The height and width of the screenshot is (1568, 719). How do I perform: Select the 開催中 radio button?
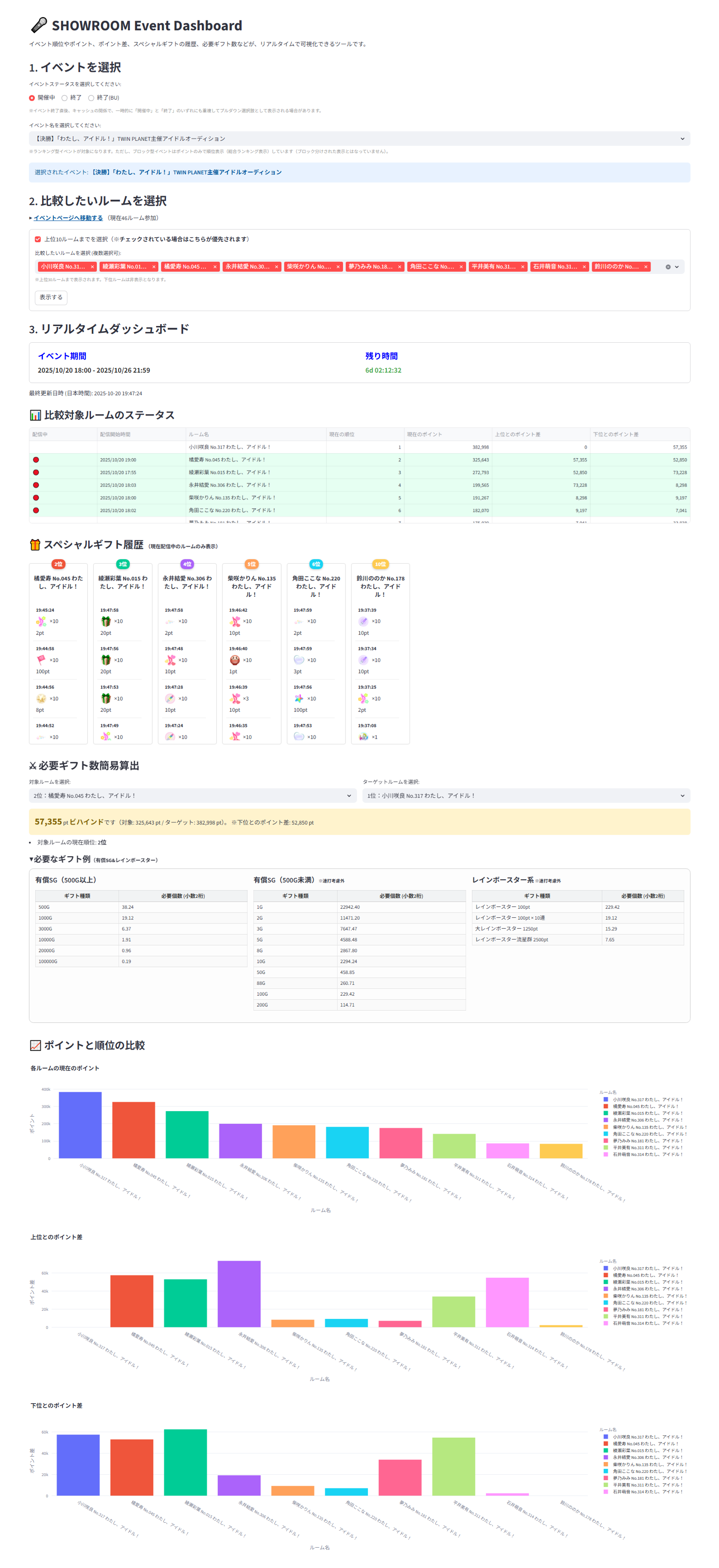pos(32,98)
